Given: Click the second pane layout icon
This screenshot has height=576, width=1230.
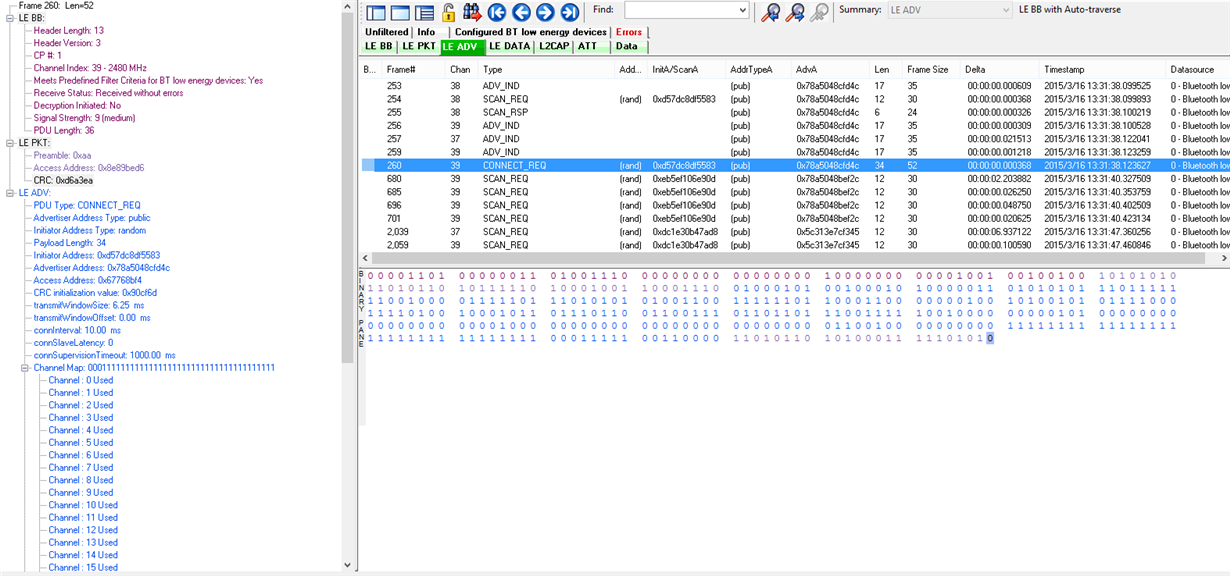Looking at the screenshot, I should pos(400,12).
